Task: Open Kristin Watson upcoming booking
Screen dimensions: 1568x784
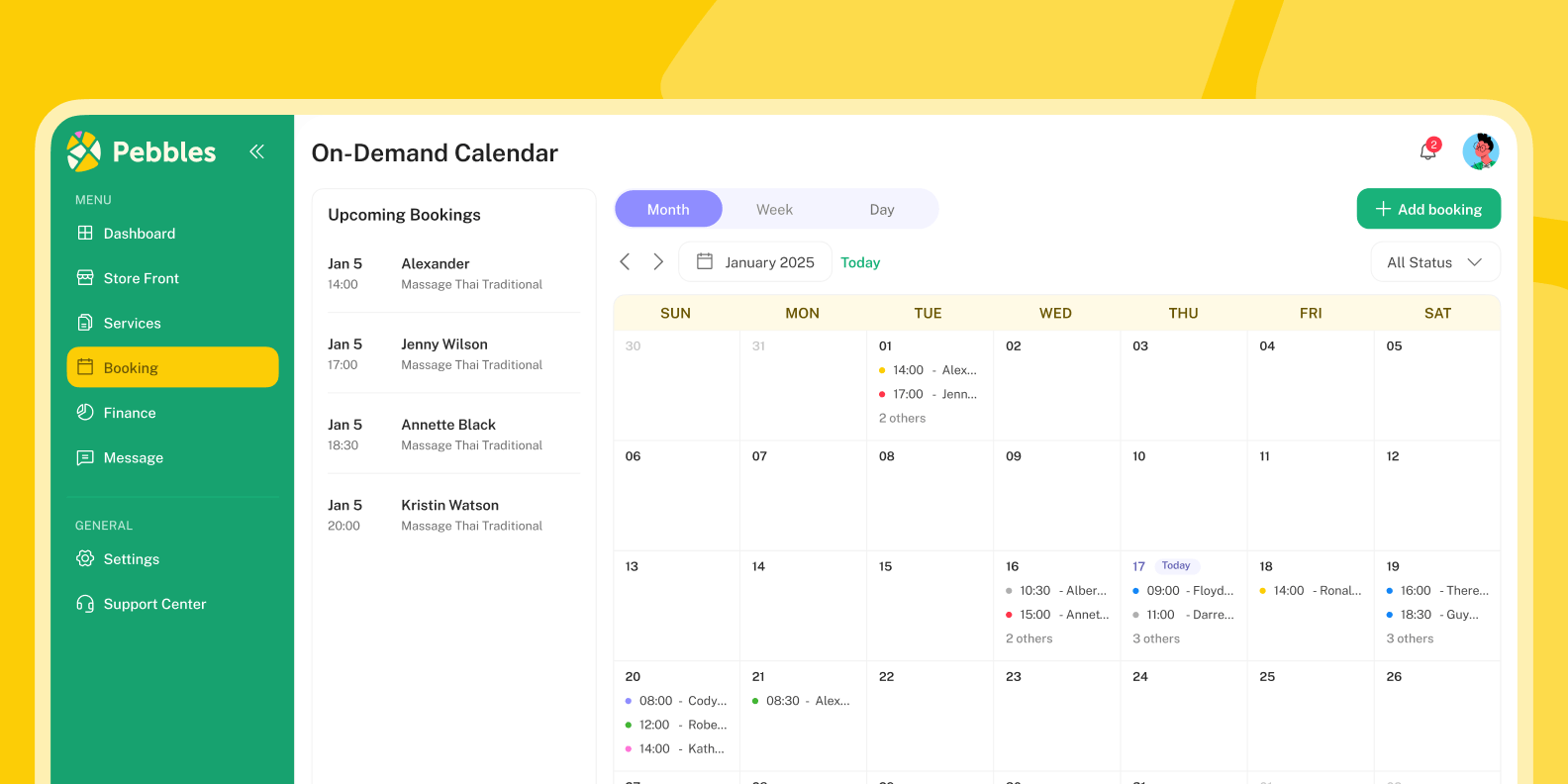Action: click(x=454, y=515)
